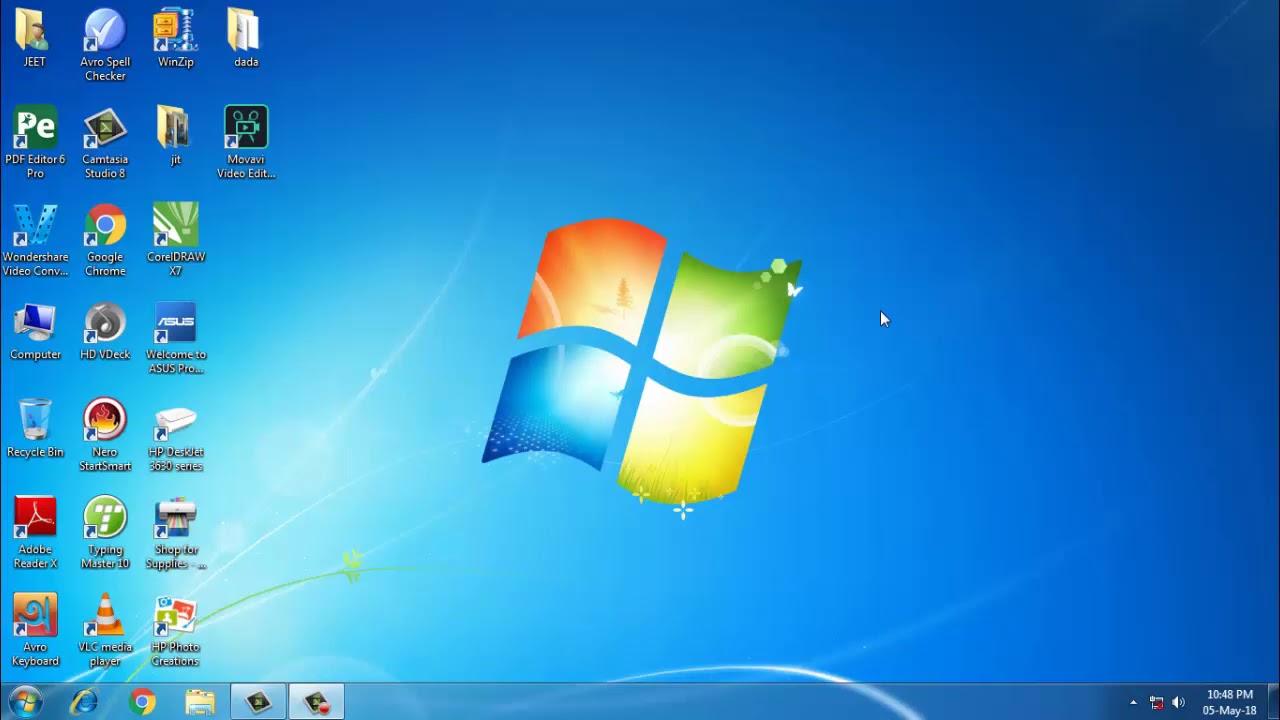Open the clock showing 10:48 PM

pyautogui.click(x=1229, y=702)
